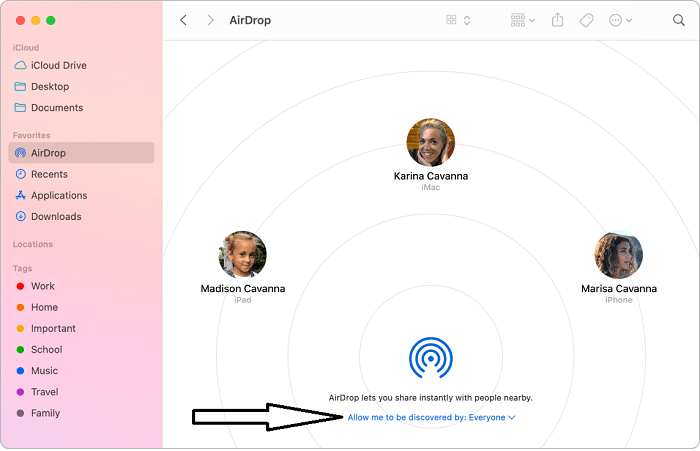The image size is (700, 451).
Task: Filter by the School tag label
Action: tap(46, 350)
